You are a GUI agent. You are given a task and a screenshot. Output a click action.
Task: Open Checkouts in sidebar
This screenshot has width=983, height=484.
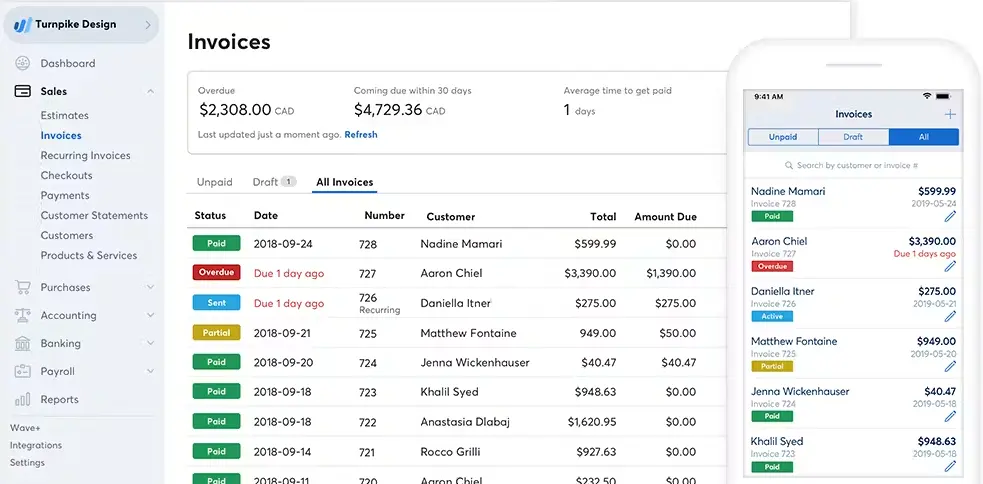pyautogui.click(x=66, y=176)
